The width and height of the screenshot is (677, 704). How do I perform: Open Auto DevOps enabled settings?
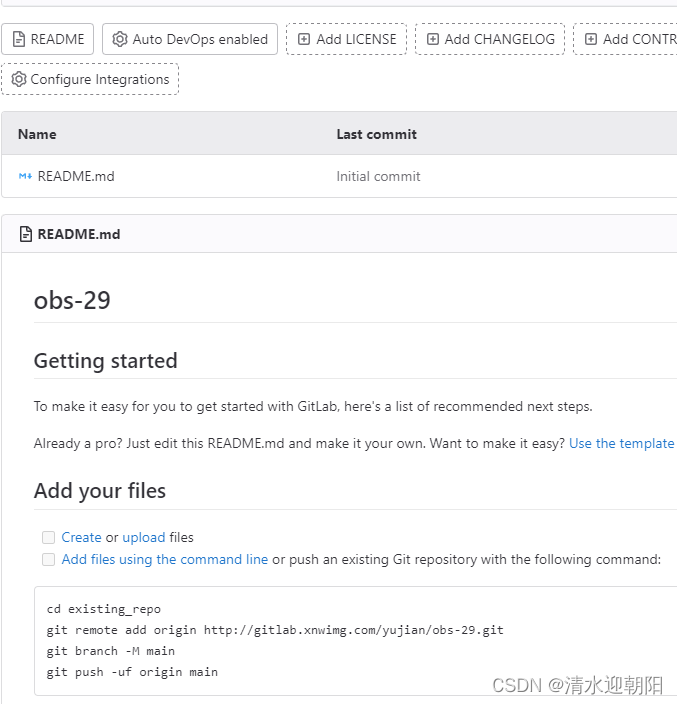point(190,39)
